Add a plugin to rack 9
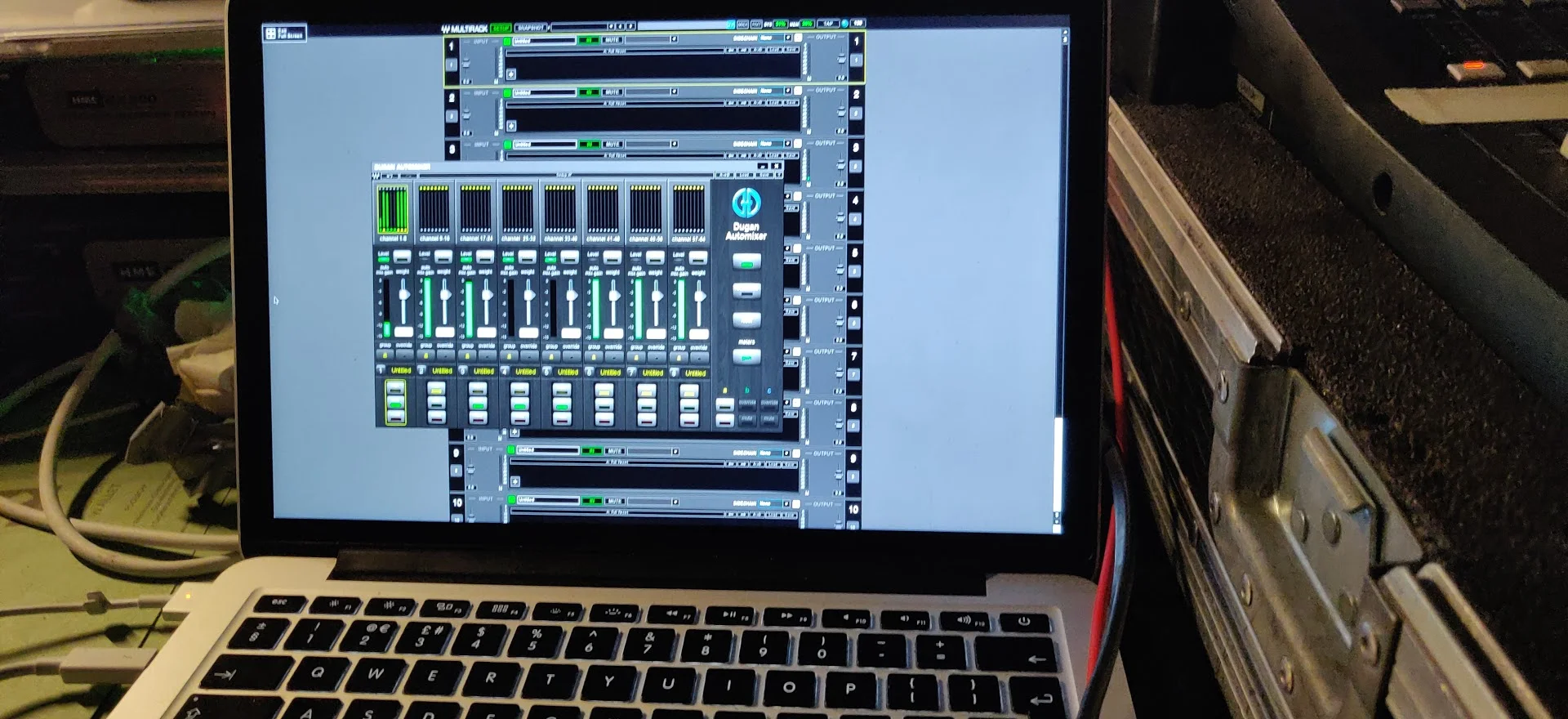The image size is (1568, 719). click(x=515, y=481)
